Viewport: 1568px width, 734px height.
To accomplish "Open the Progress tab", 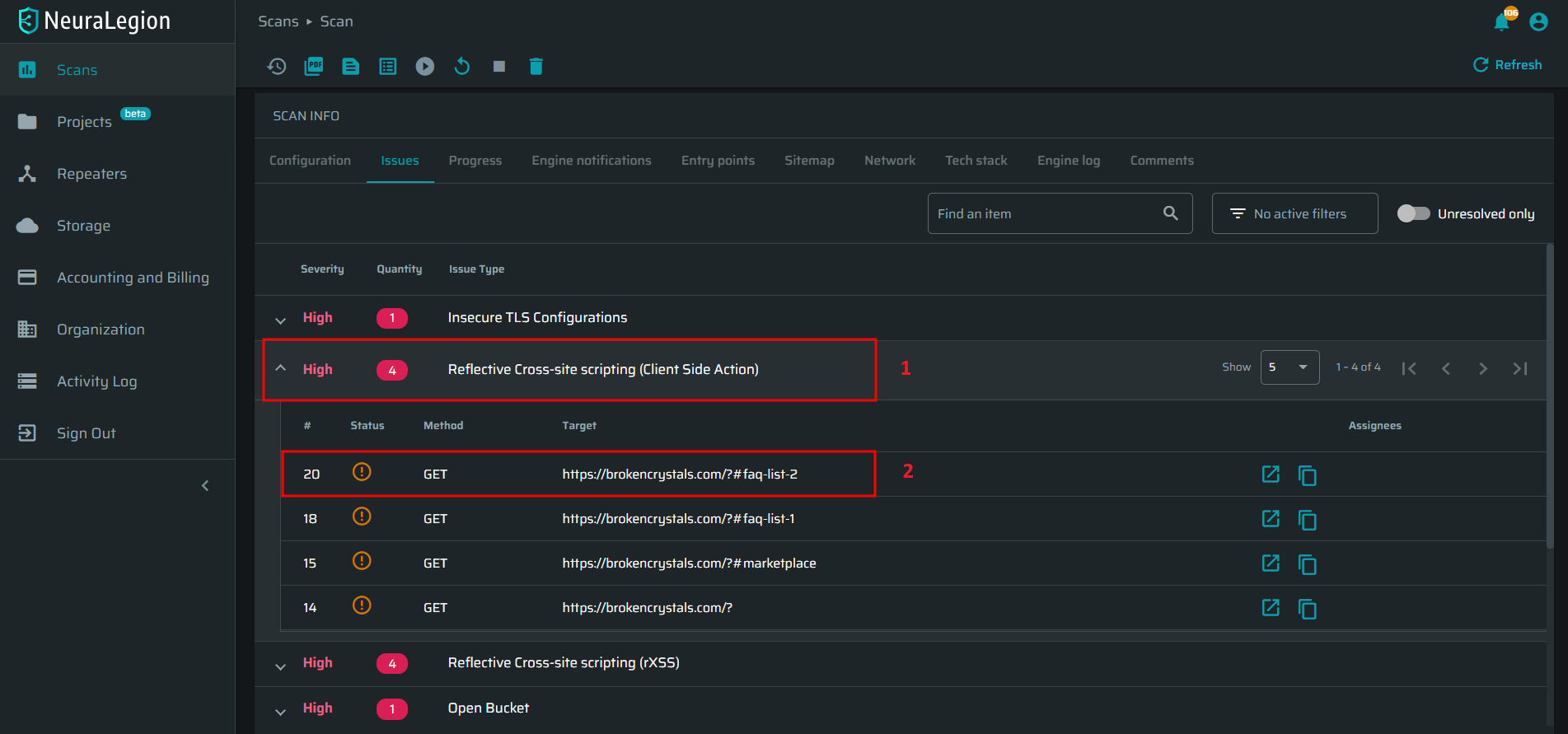I will pos(475,161).
